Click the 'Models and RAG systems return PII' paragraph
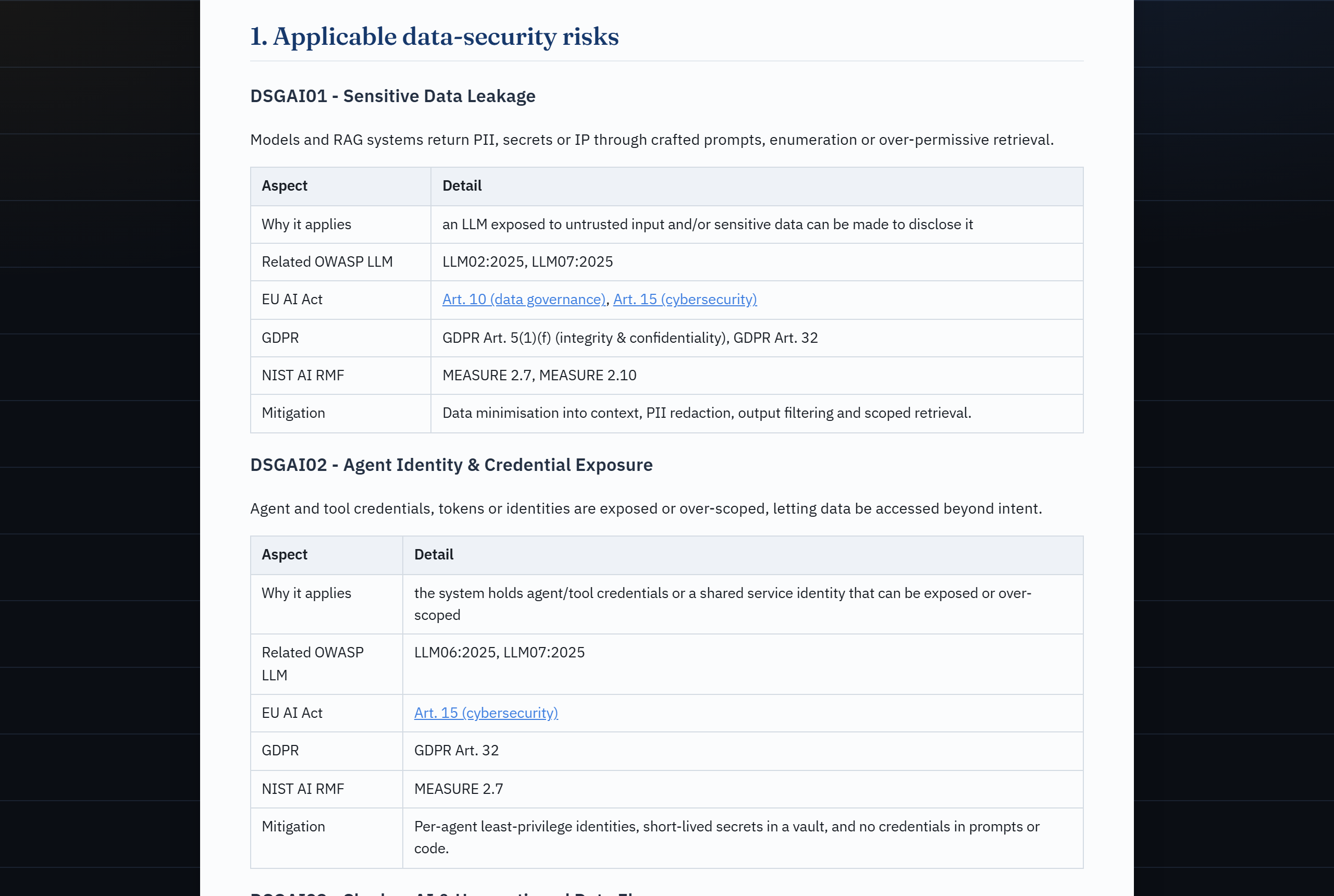1334x896 pixels. [651, 140]
